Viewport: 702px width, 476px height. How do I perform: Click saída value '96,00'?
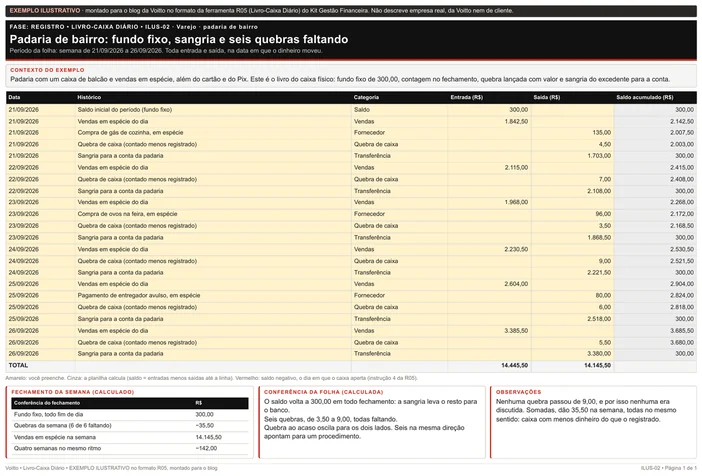[x=603, y=214]
